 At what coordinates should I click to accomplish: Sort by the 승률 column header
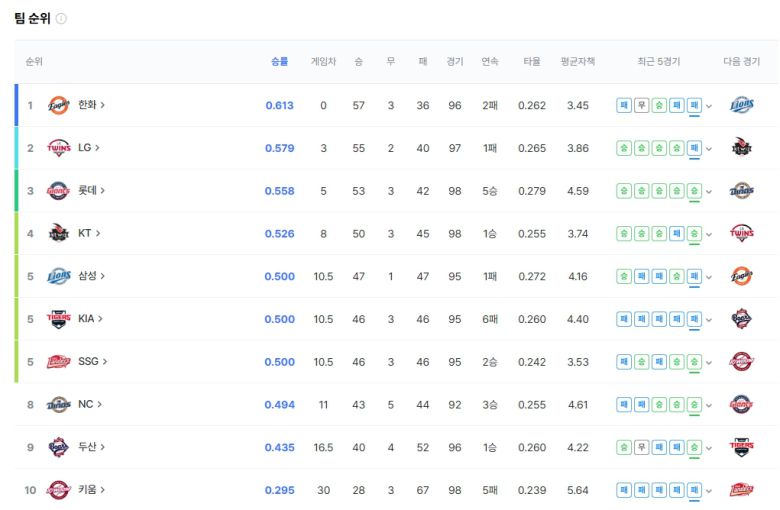click(x=279, y=62)
